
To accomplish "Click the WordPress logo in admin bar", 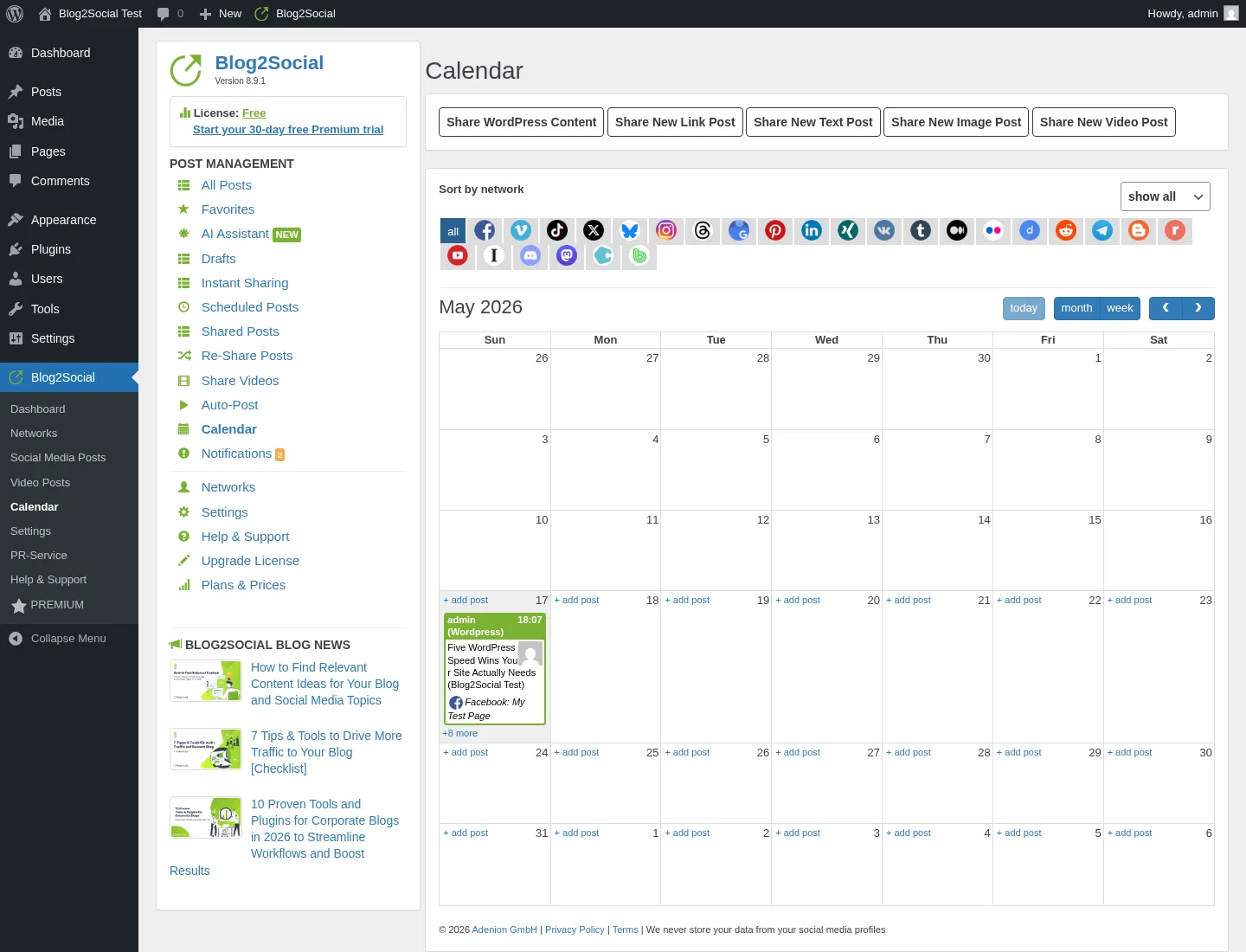I will point(15,14).
